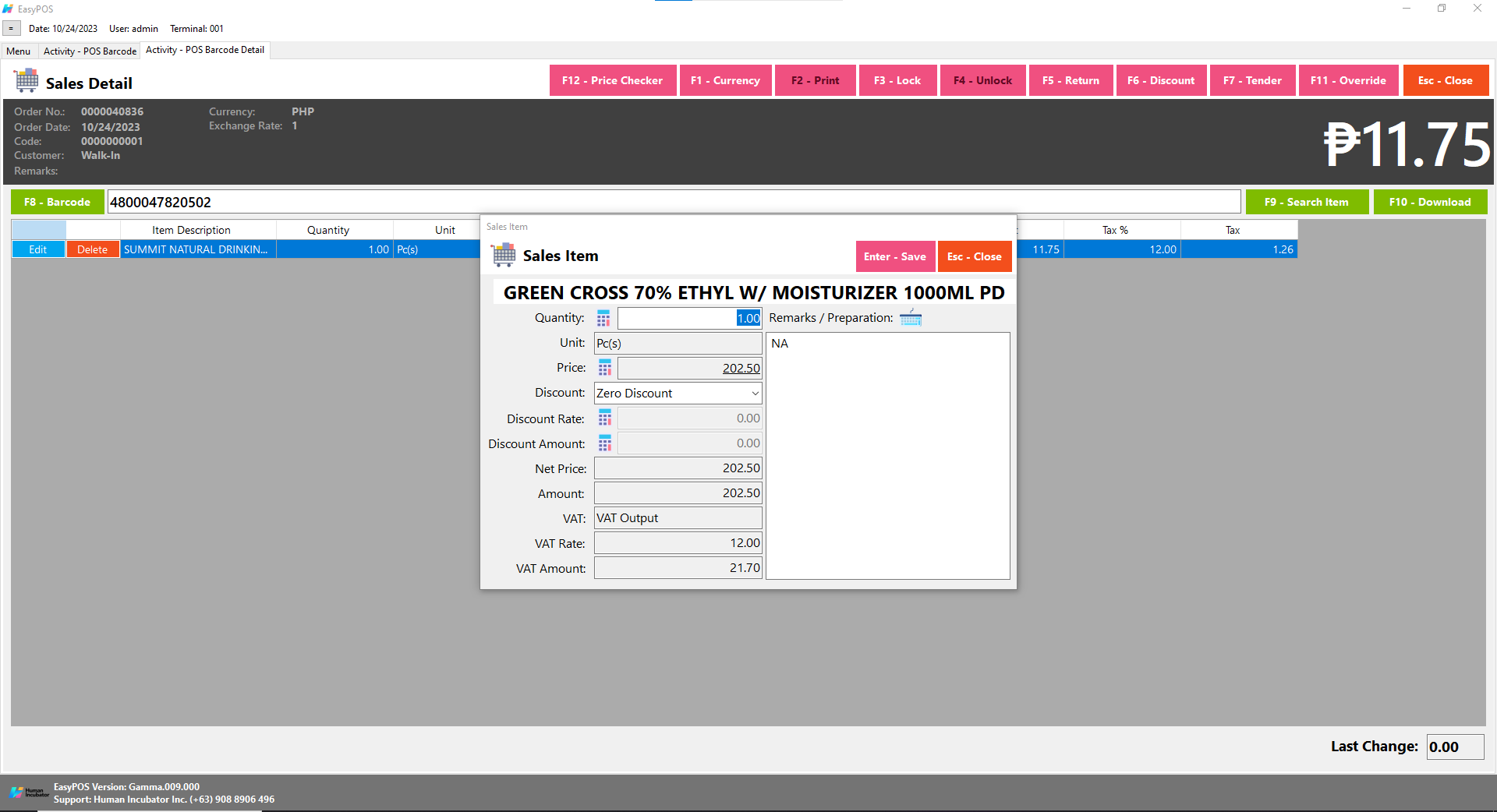Open the Menu tab
1497x812 pixels.
point(19,51)
